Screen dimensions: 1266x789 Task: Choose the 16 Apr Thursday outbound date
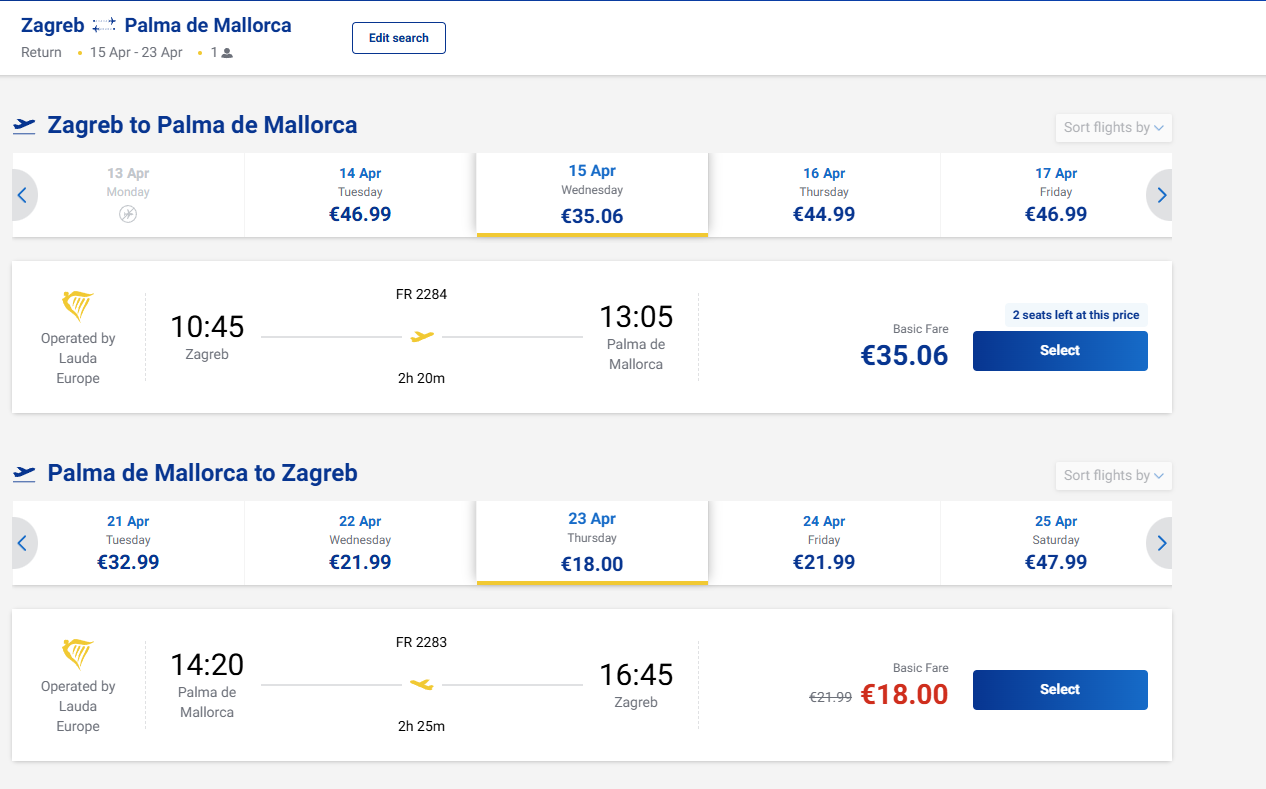(824, 195)
